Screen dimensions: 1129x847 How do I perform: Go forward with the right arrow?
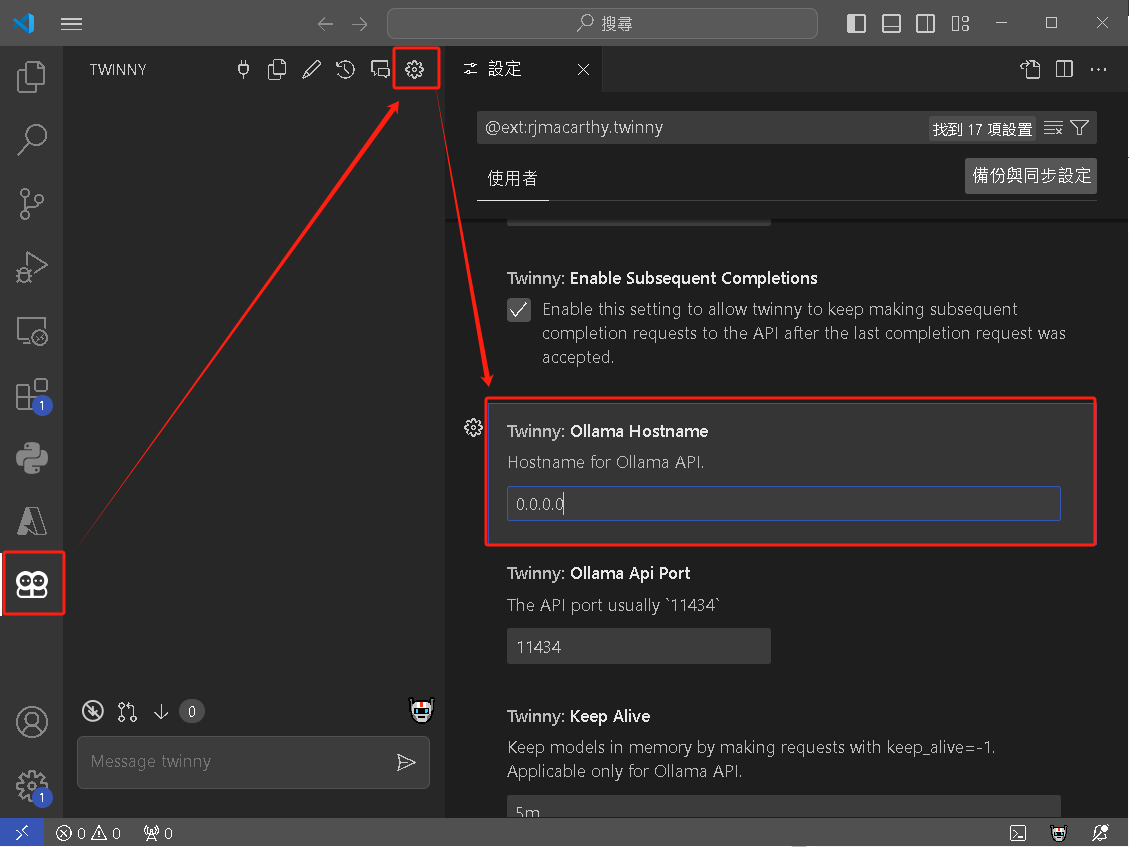360,24
